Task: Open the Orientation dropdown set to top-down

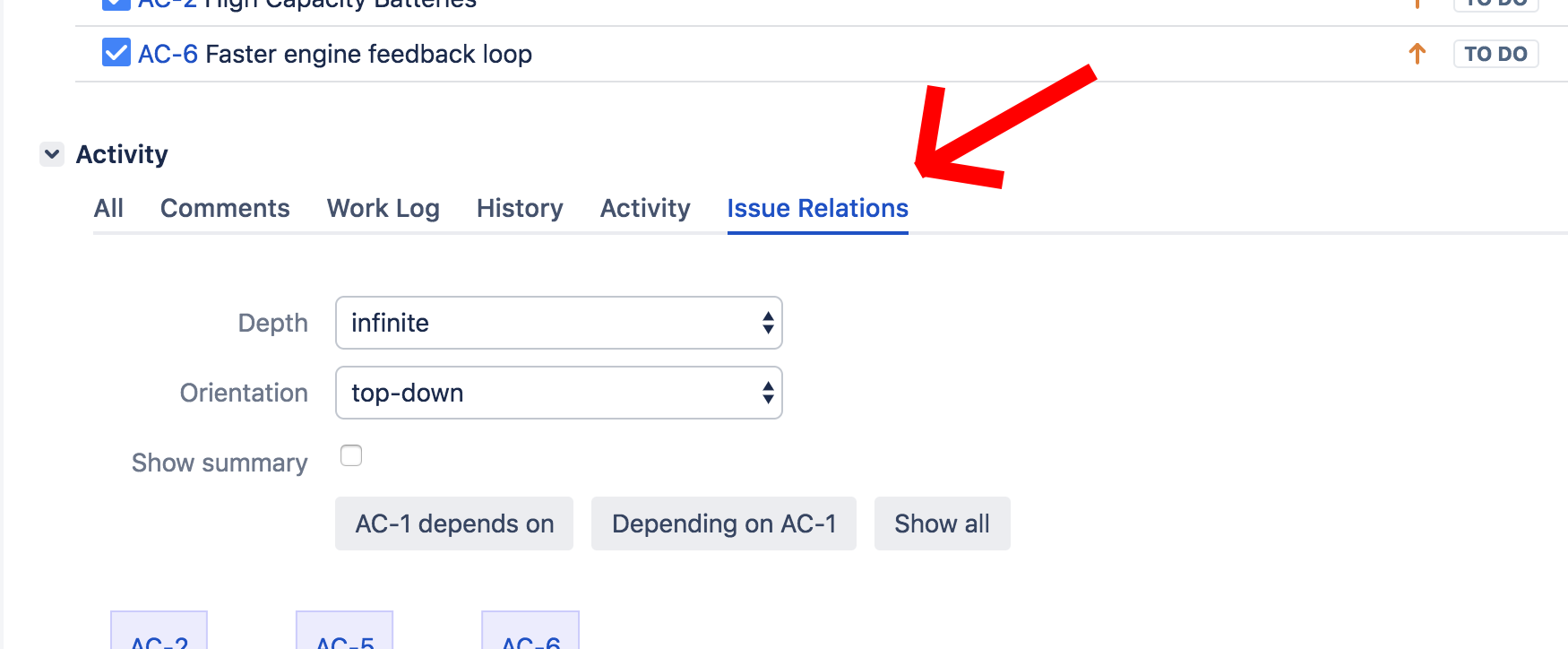Action: (x=558, y=393)
